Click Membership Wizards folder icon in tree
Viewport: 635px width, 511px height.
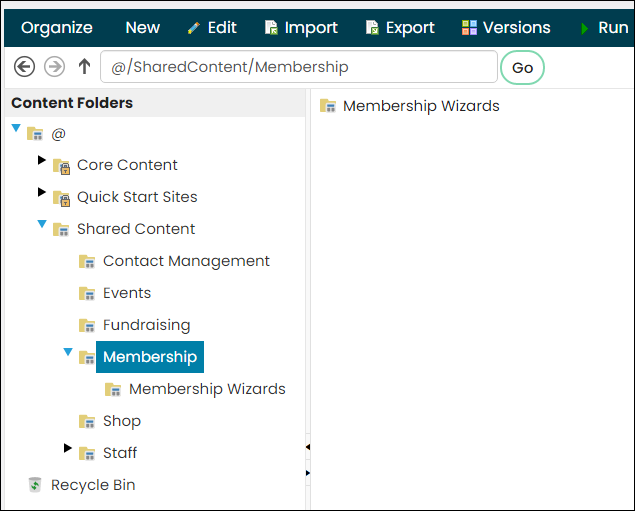[x=113, y=389]
